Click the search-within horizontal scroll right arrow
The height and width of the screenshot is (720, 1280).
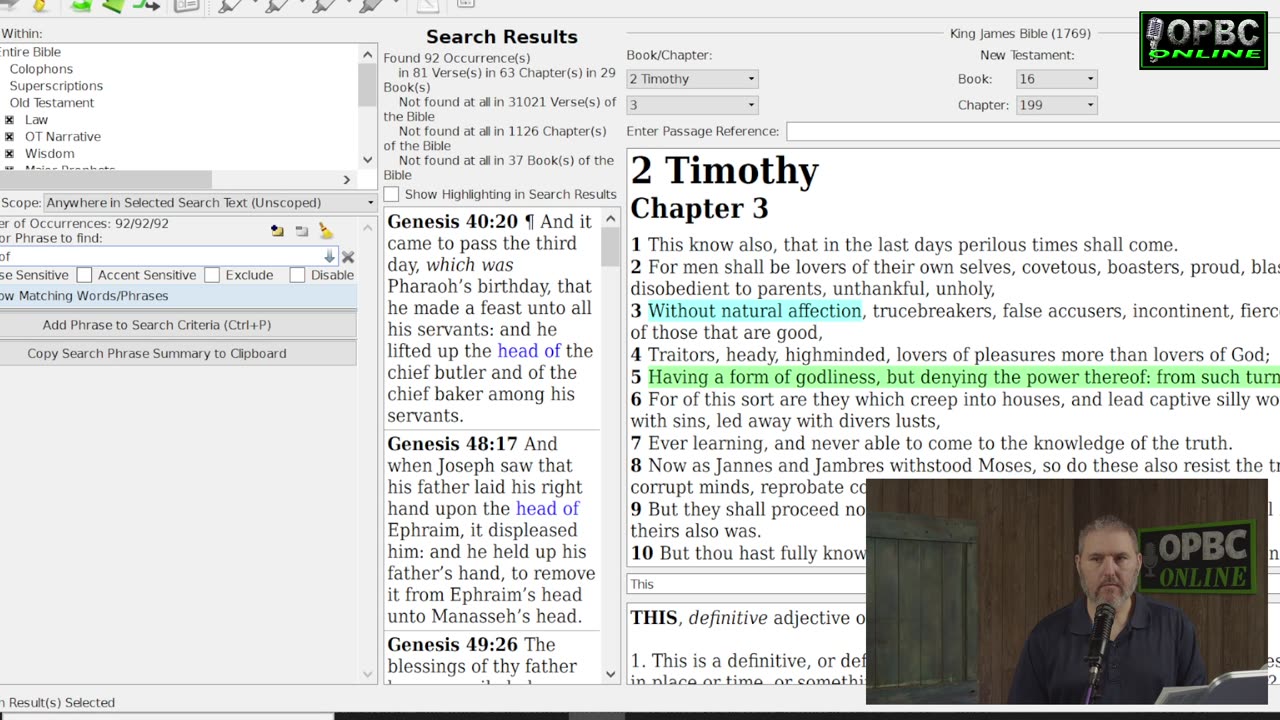[347, 180]
